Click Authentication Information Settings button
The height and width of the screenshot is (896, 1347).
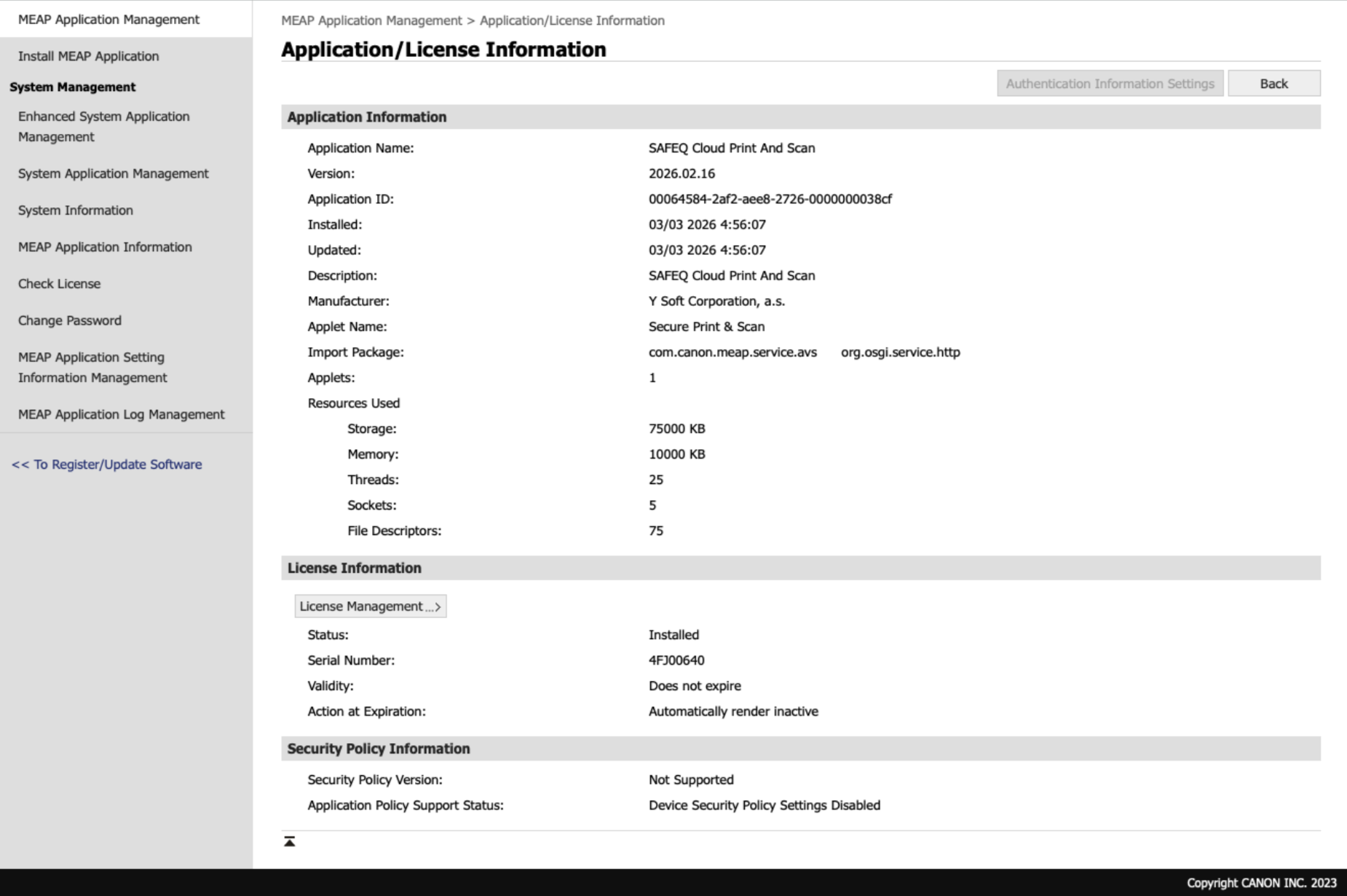pyautogui.click(x=1110, y=83)
